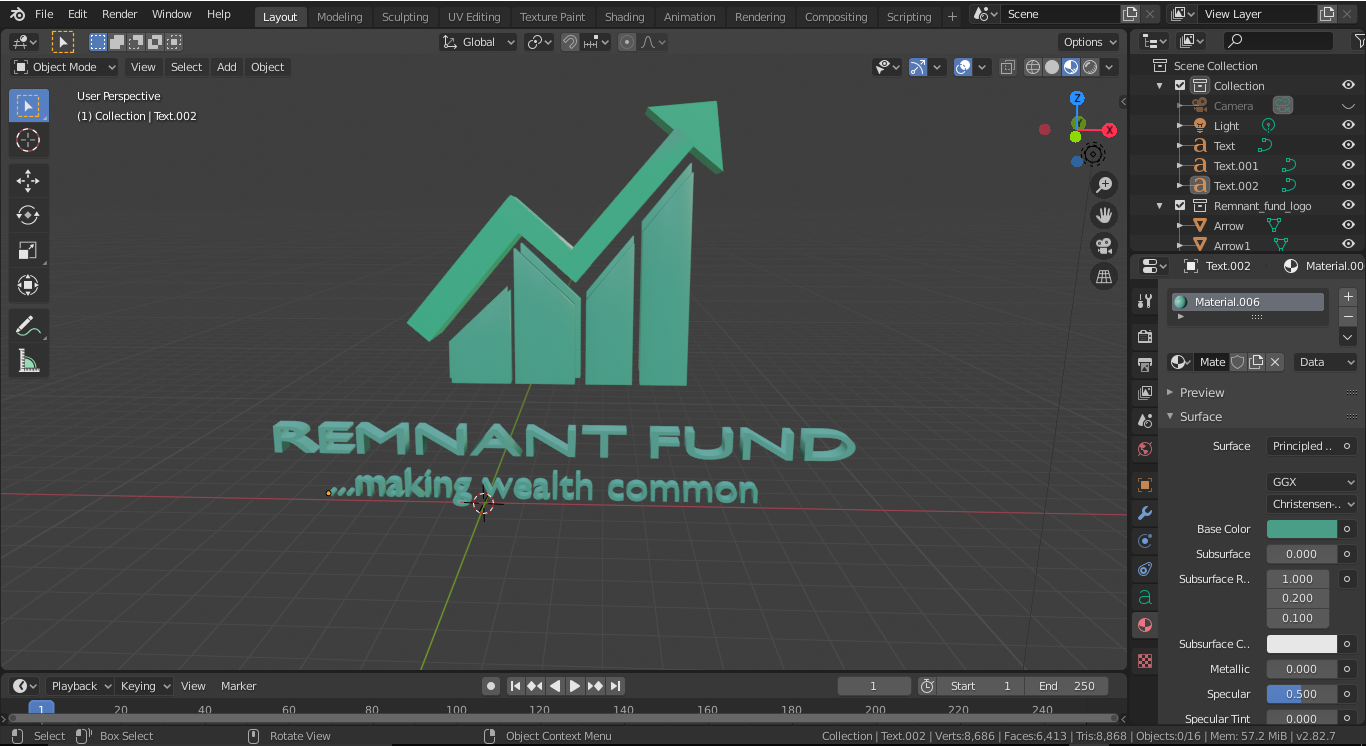Hide the Light object in outliner
This screenshot has width=1366, height=746.
(1348, 126)
